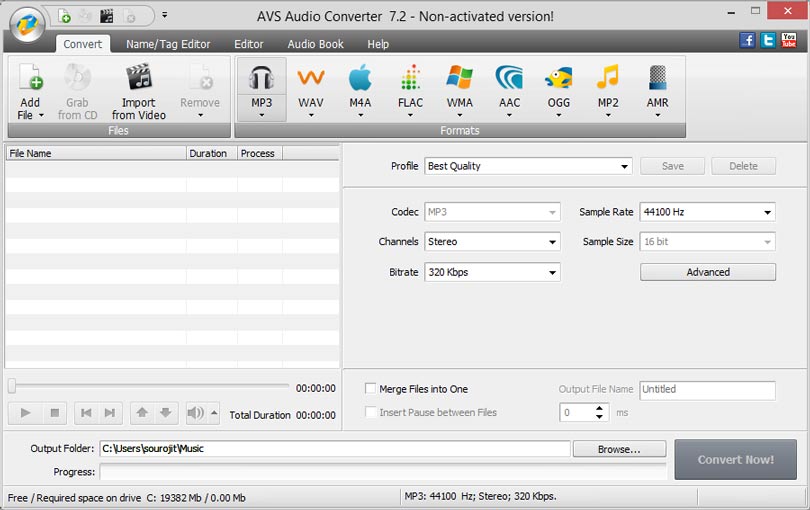Click the playback position slider handle
Screen dimensions: 810x510
[12, 385]
